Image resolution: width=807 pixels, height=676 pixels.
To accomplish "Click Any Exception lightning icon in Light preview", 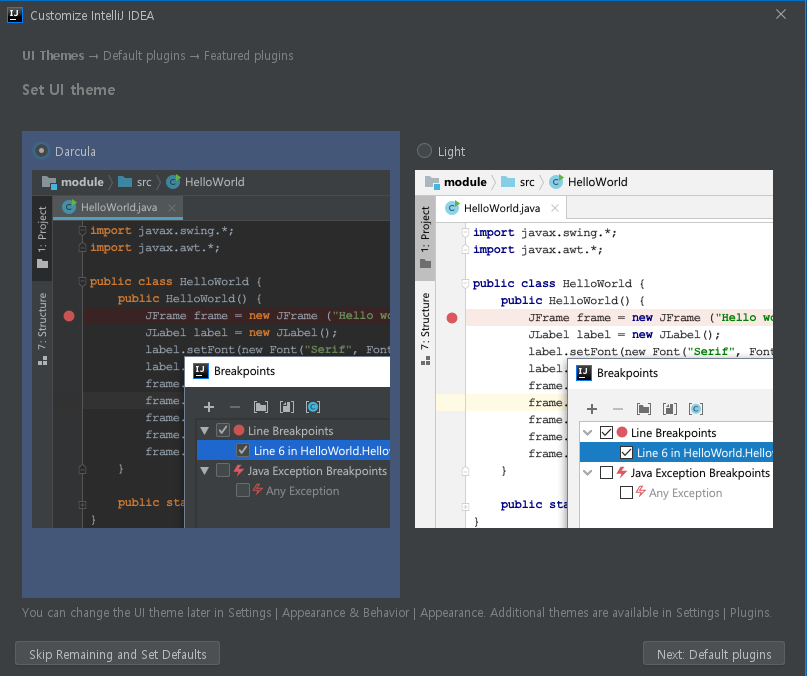I will pos(641,492).
